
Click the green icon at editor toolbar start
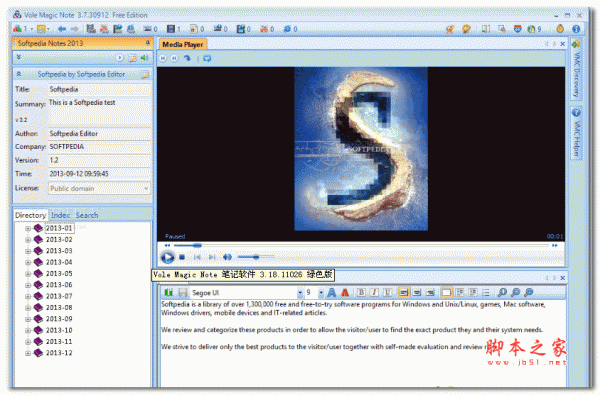tap(168, 293)
